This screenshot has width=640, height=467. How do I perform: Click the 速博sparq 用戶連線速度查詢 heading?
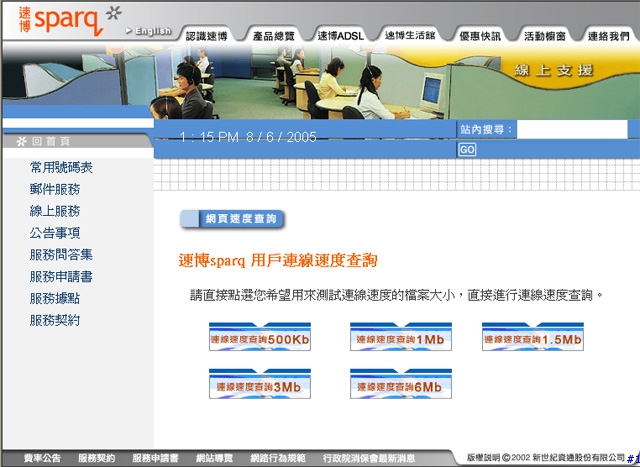point(278,260)
